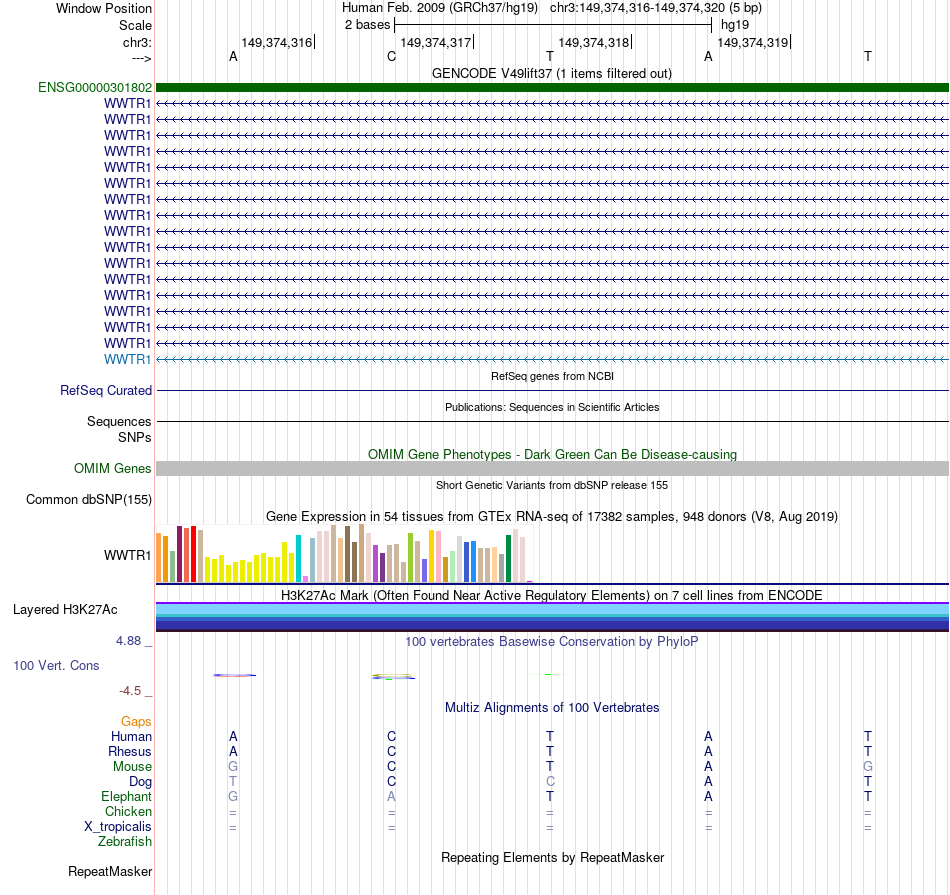The image size is (950, 895).
Task: Click the chr3: ruler label
Action: point(137,42)
